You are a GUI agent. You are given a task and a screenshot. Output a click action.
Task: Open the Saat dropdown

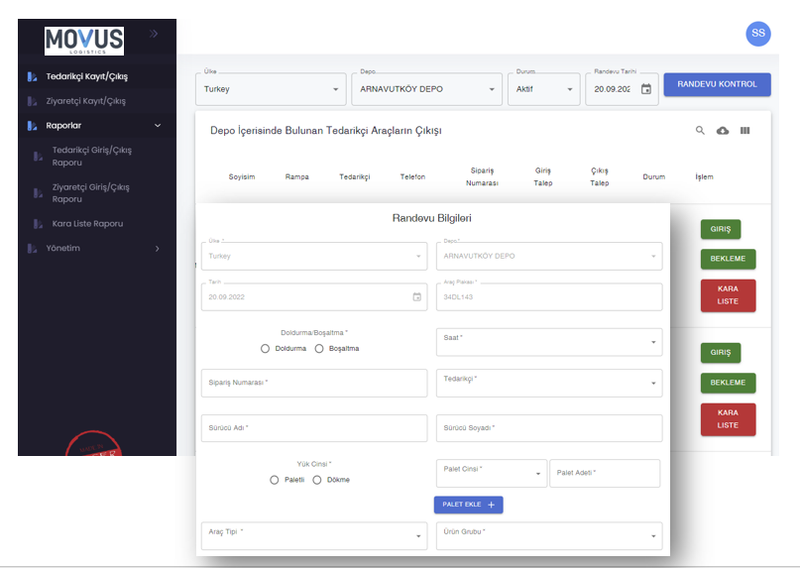[x=549, y=342]
